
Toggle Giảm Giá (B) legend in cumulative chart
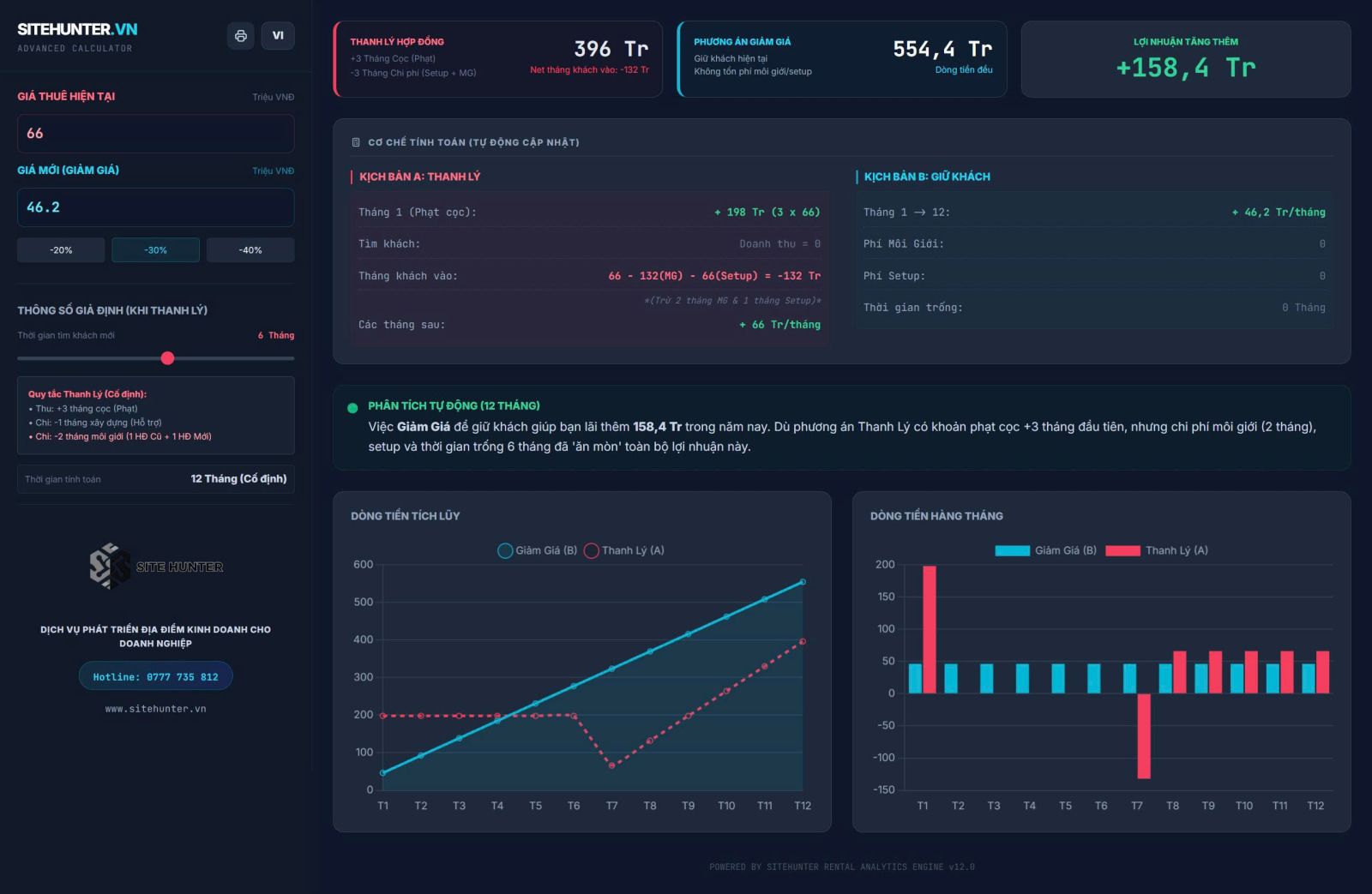click(x=537, y=550)
